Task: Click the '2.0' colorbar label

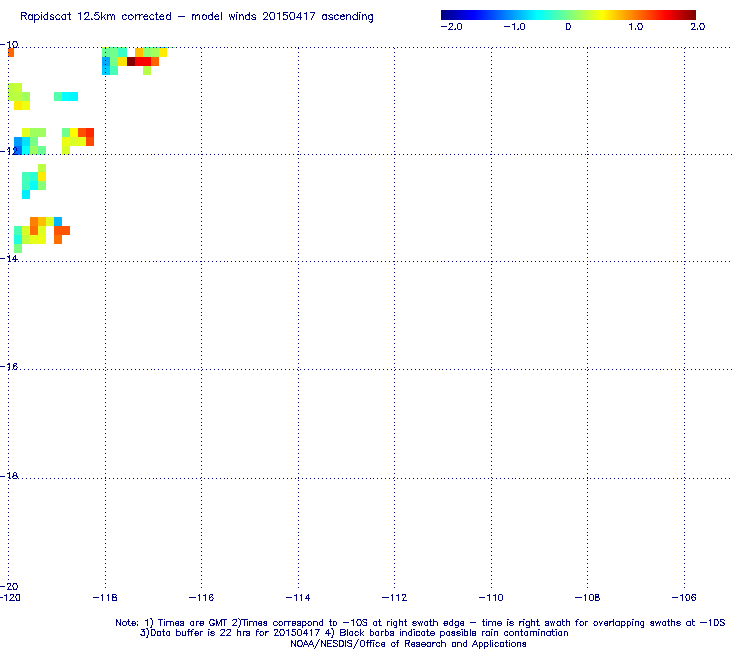Action: pos(698,27)
